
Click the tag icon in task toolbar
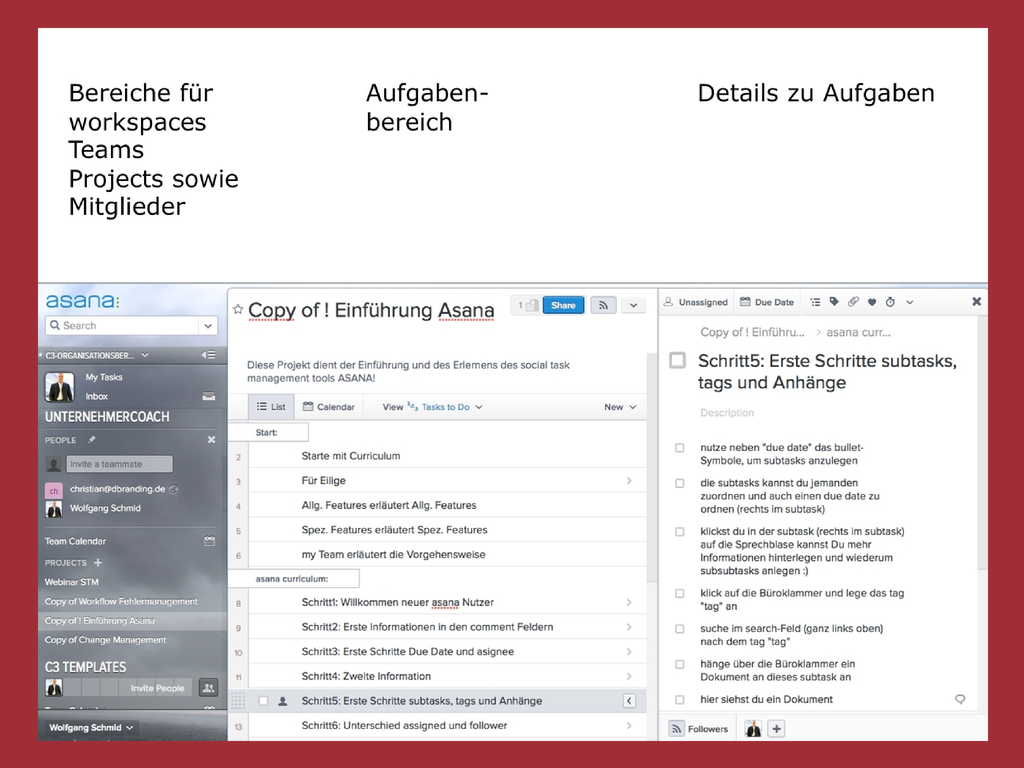[x=834, y=302]
